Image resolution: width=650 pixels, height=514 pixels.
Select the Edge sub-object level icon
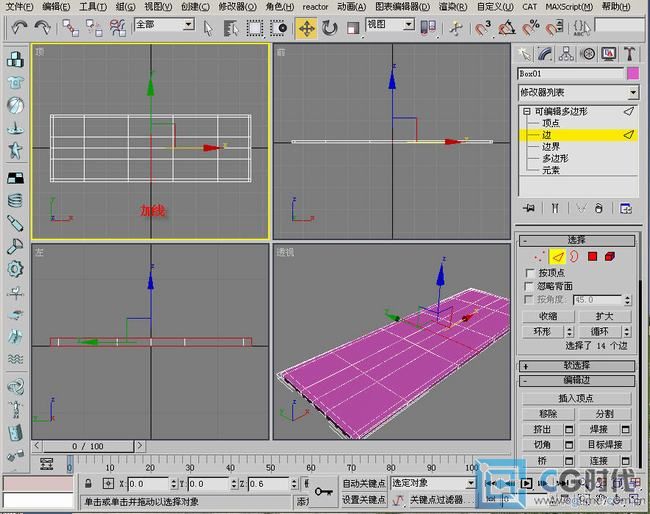(x=558, y=257)
